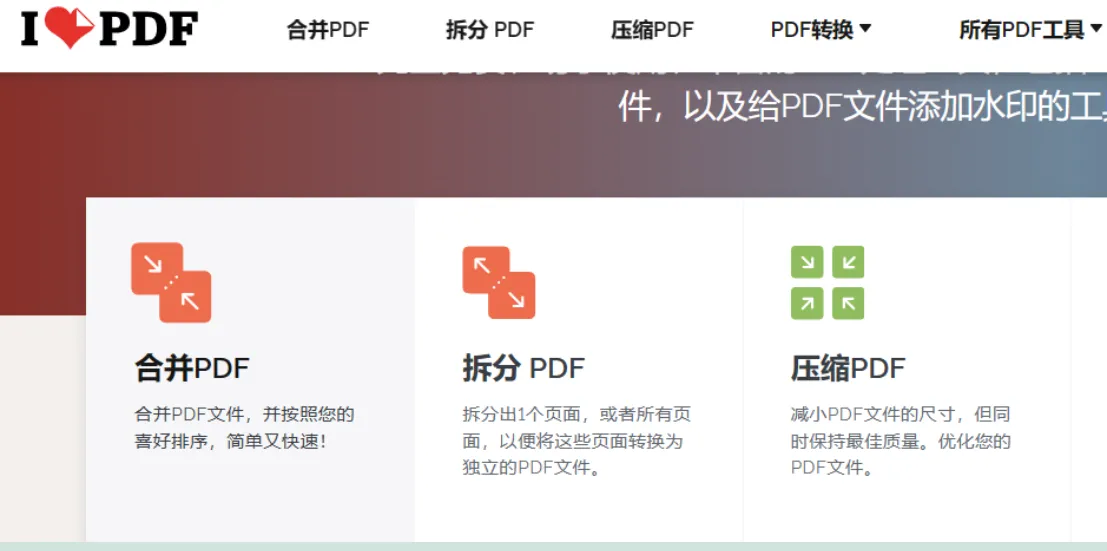Click description text 拆分出1个页面，或者所有页
The width and height of the screenshot is (1107, 551).
point(577,414)
